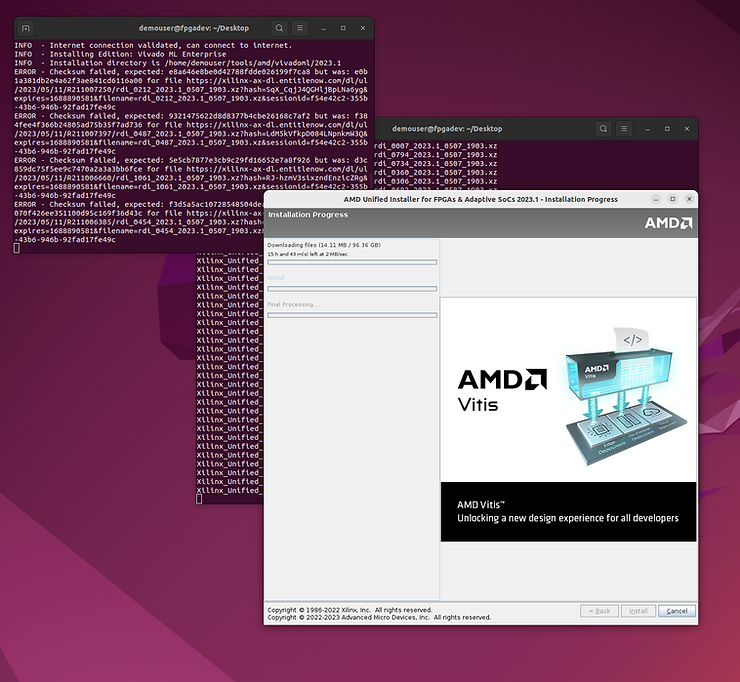
Task: Open hamburger menu in the front terminal window
Action: pyautogui.click(x=300, y=28)
